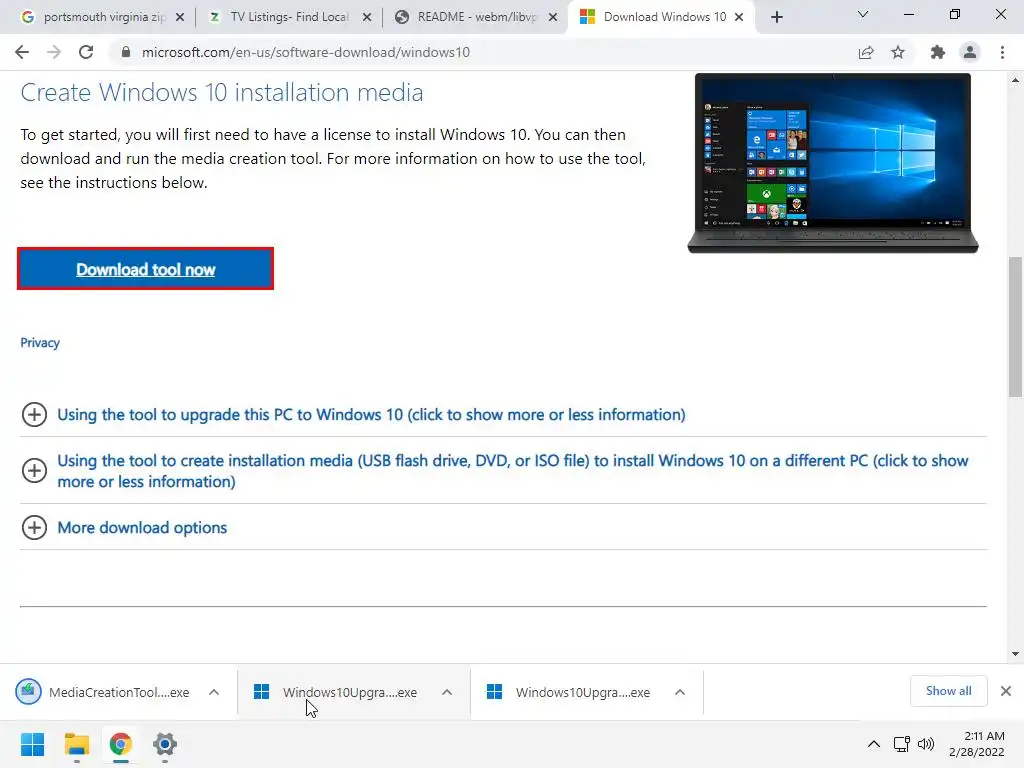Click the Windows 10 laptop image
1024x768 pixels.
[x=833, y=163]
